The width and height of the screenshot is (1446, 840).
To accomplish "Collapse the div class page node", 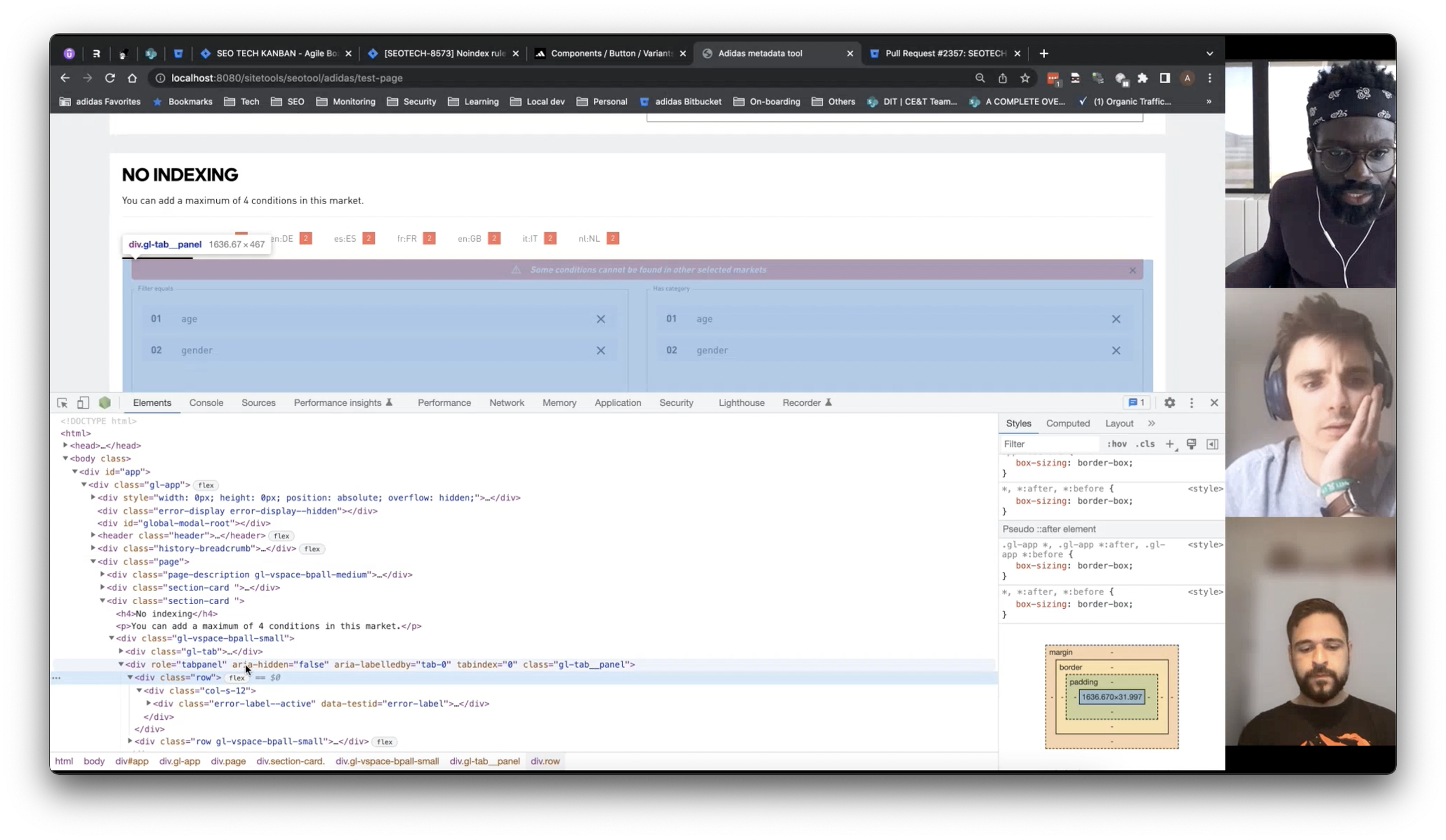I will click(93, 561).
